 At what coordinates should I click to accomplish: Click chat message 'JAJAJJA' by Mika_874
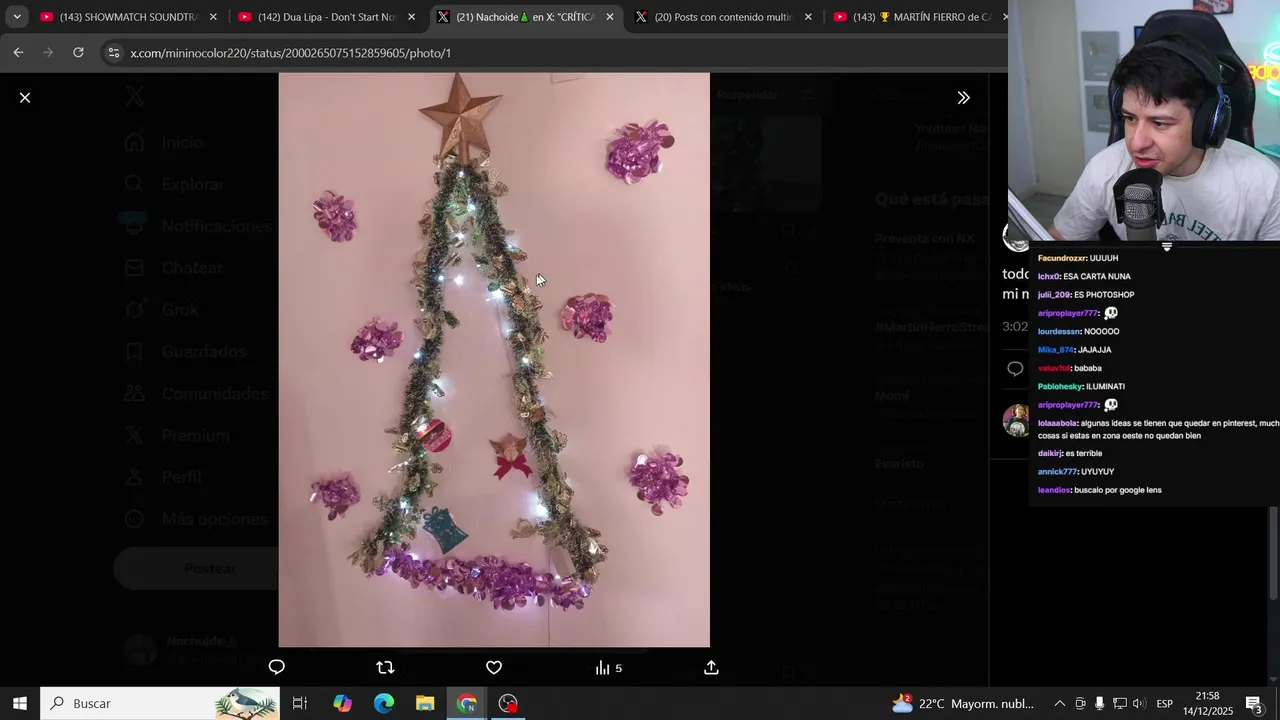tap(1095, 350)
